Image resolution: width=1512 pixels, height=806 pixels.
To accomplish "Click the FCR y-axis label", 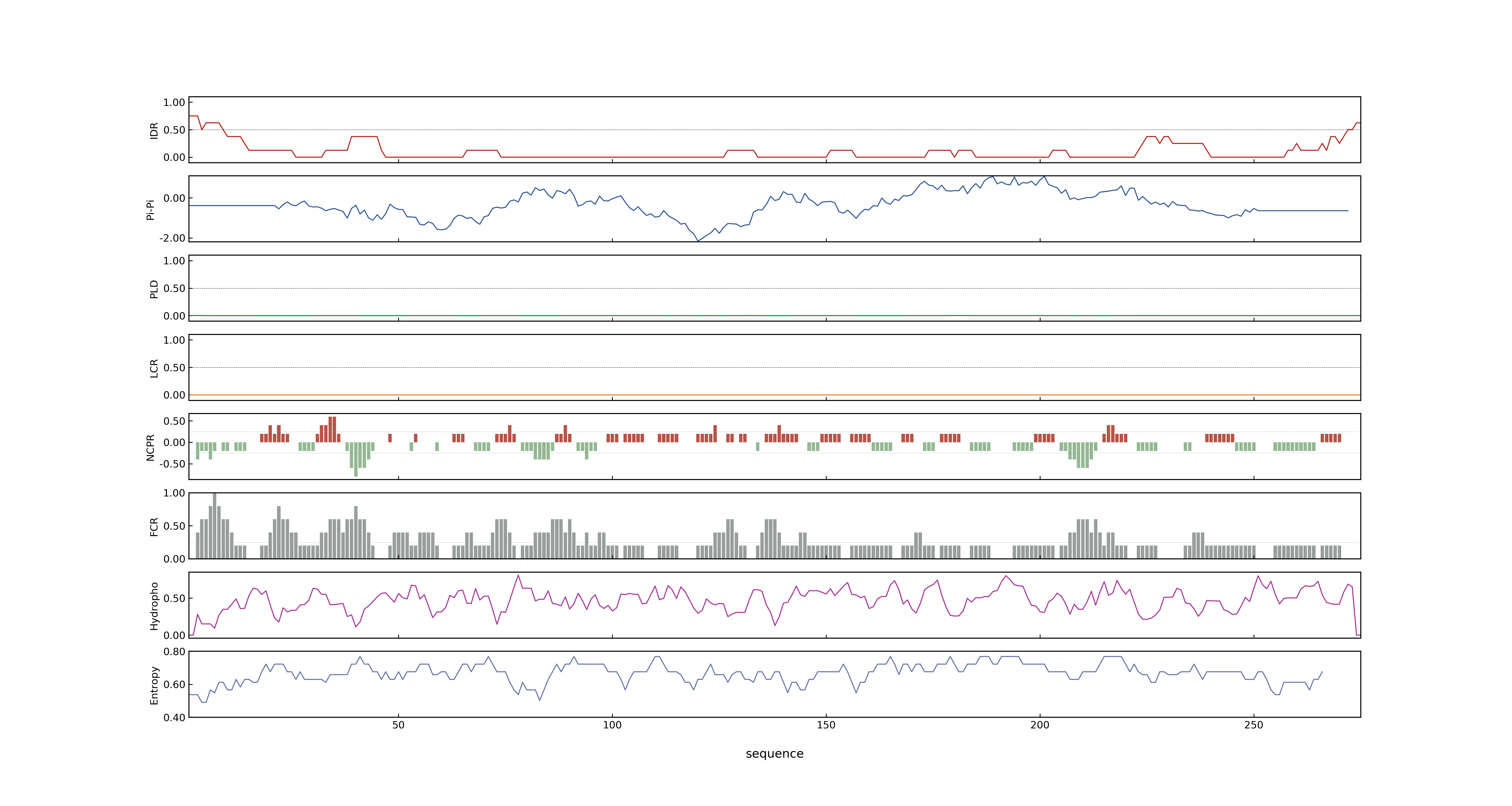I will tap(154, 526).
